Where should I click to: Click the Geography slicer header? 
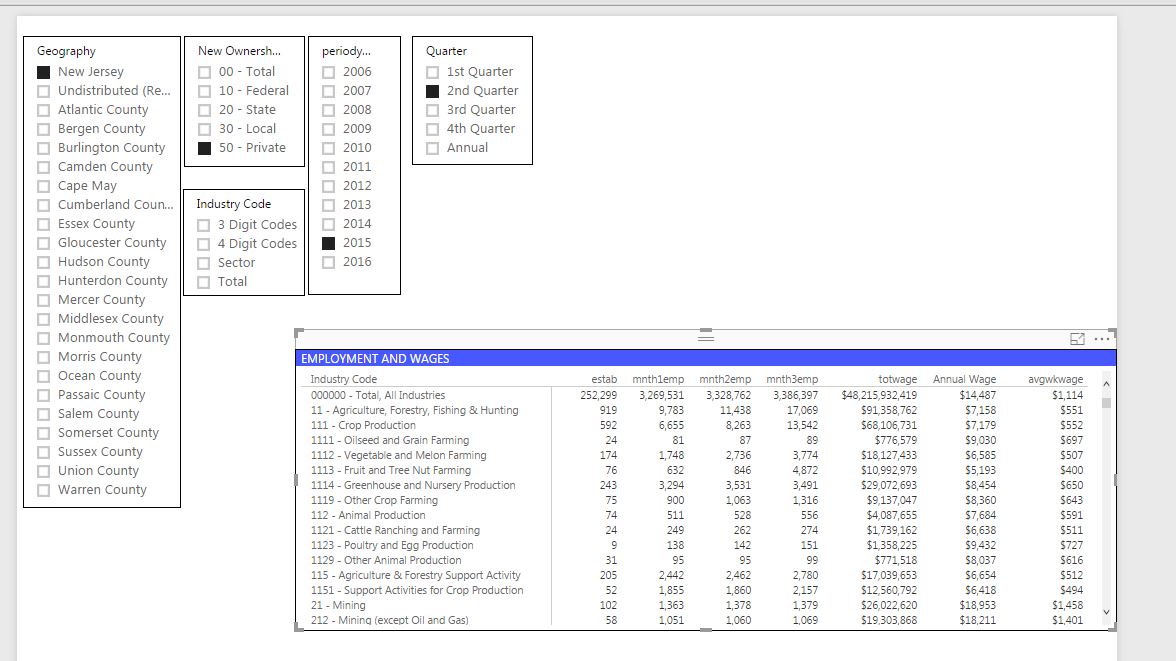coord(66,51)
